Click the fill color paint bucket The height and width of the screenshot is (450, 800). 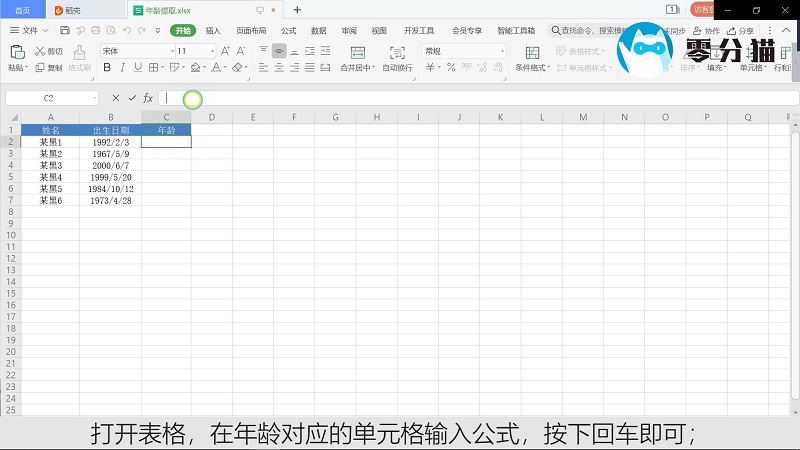pyautogui.click(x=196, y=68)
